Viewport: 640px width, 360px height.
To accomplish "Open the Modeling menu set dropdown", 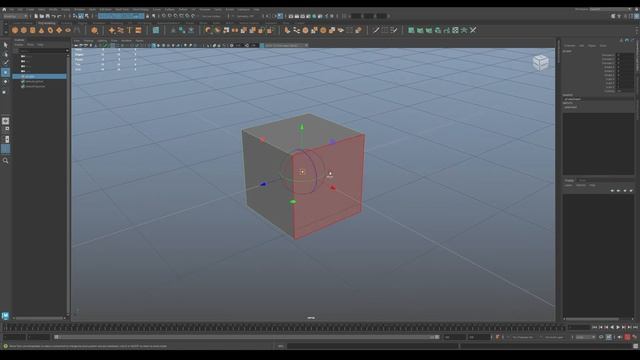I will [15, 16].
